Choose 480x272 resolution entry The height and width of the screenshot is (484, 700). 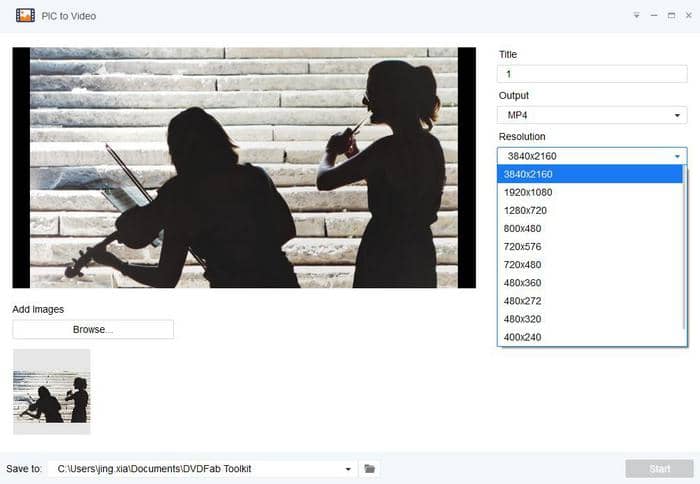point(590,301)
